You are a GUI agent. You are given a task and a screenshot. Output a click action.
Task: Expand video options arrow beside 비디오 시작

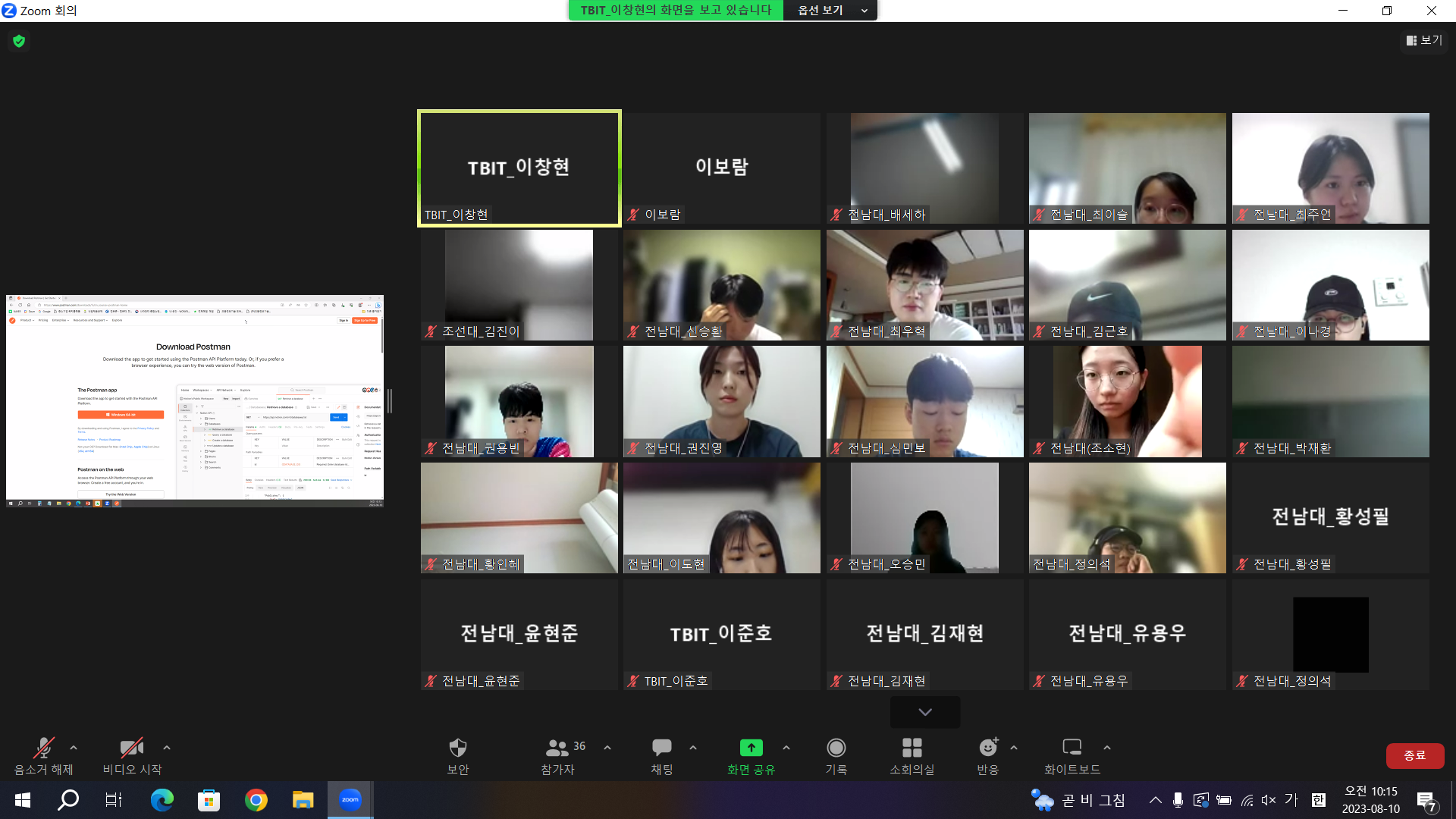167,748
